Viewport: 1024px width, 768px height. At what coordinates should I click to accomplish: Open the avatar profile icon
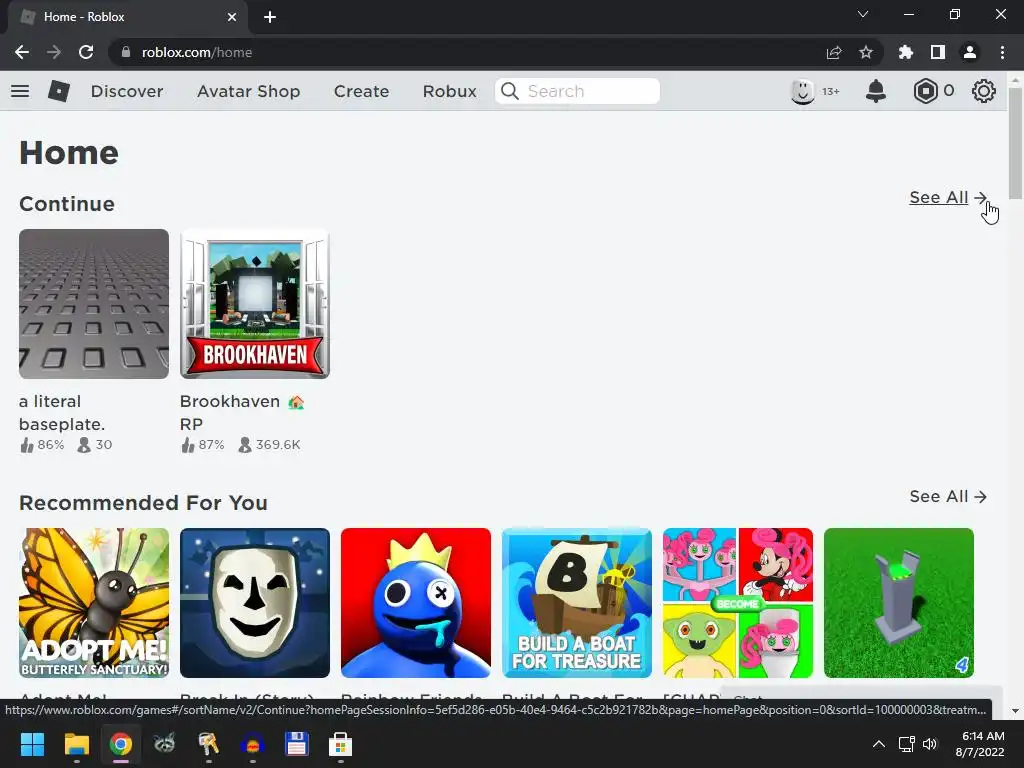pos(803,91)
